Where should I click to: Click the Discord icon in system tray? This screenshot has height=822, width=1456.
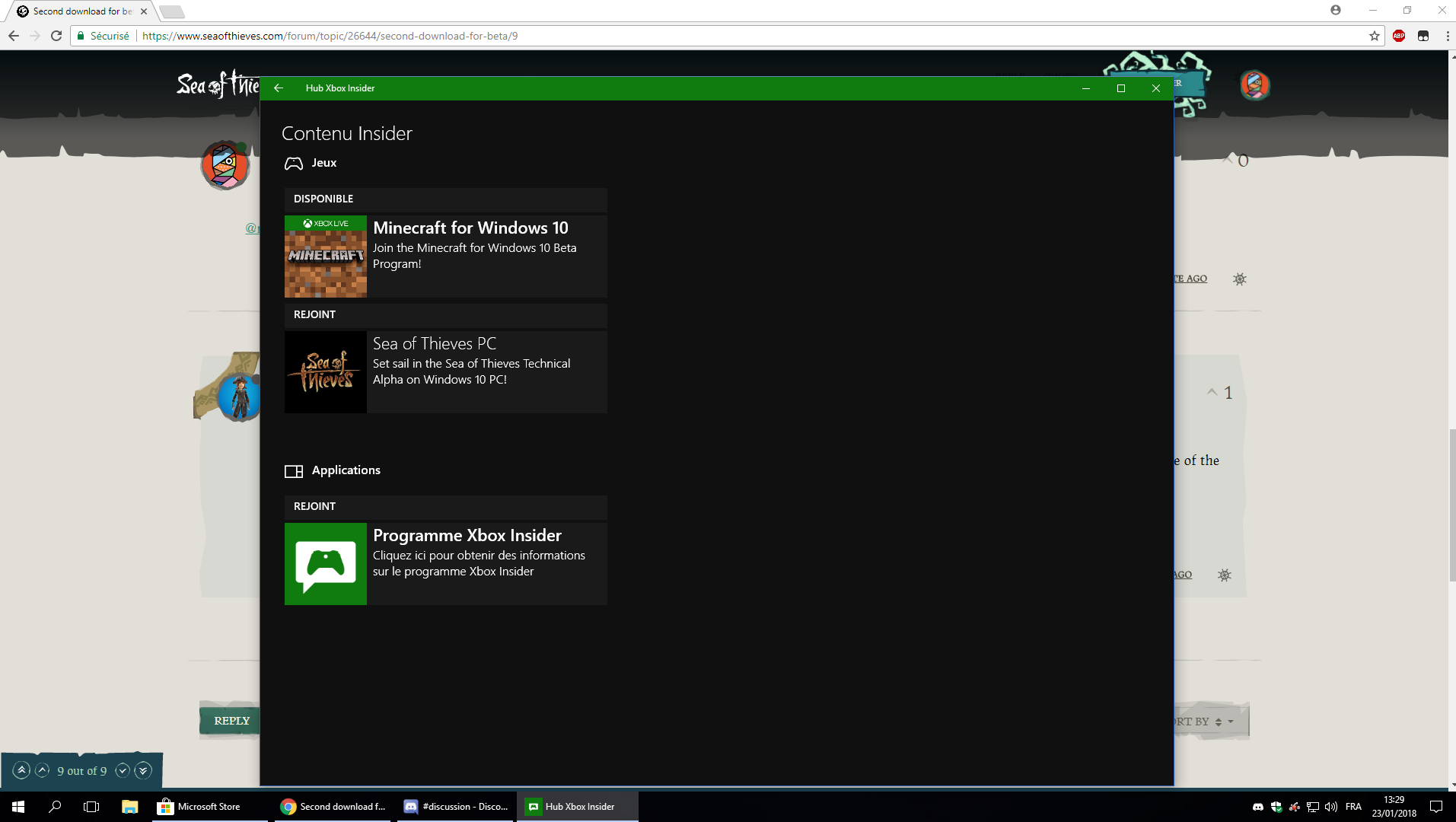tap(1258, 807)
